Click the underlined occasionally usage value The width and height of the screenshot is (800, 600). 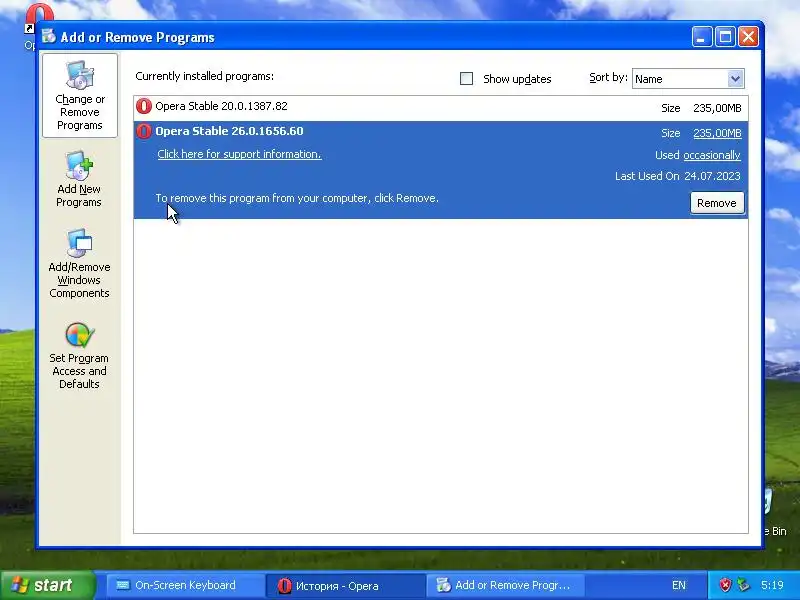[x=712, y=155]
